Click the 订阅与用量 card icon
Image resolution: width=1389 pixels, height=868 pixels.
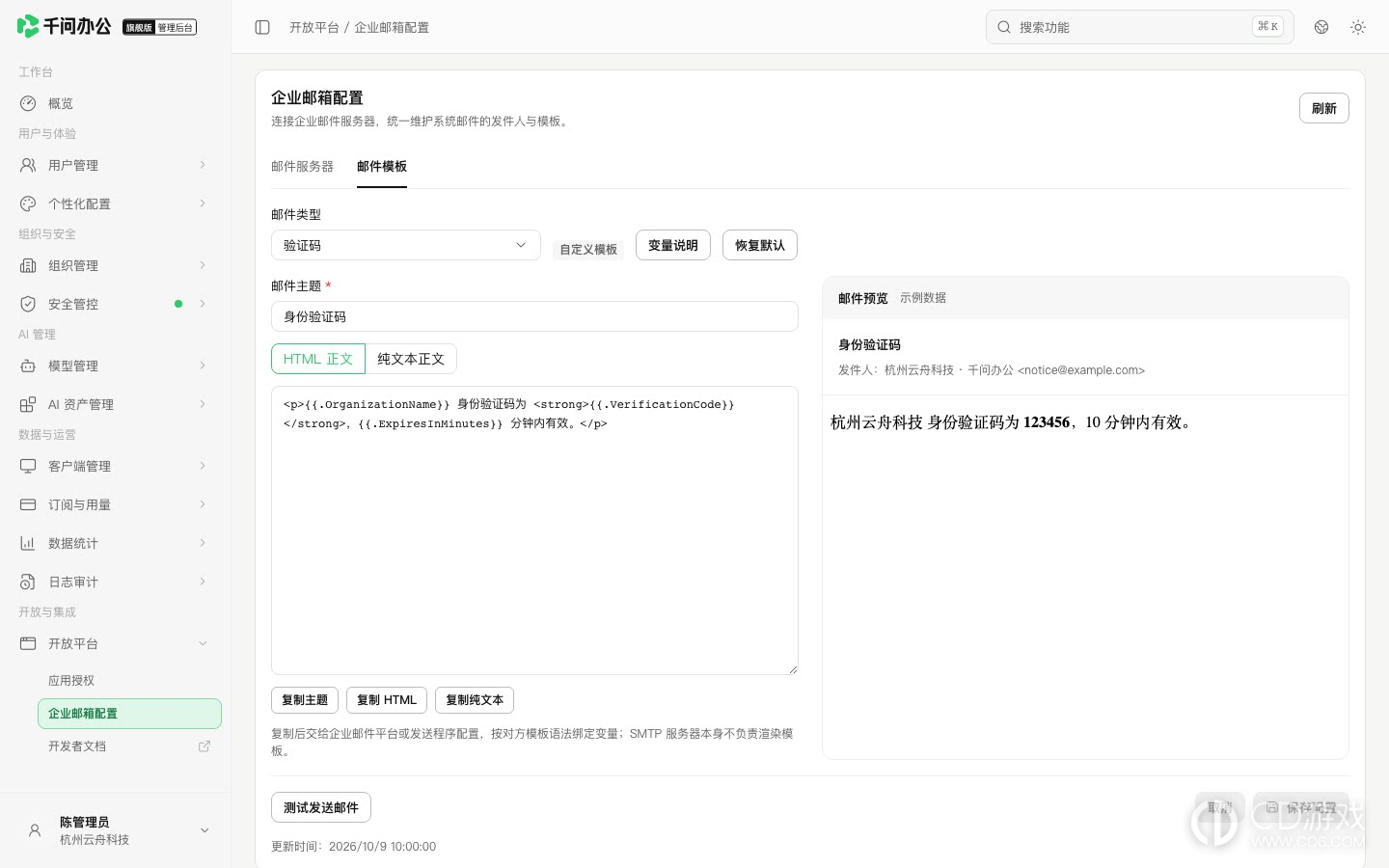tap(28, 504)
